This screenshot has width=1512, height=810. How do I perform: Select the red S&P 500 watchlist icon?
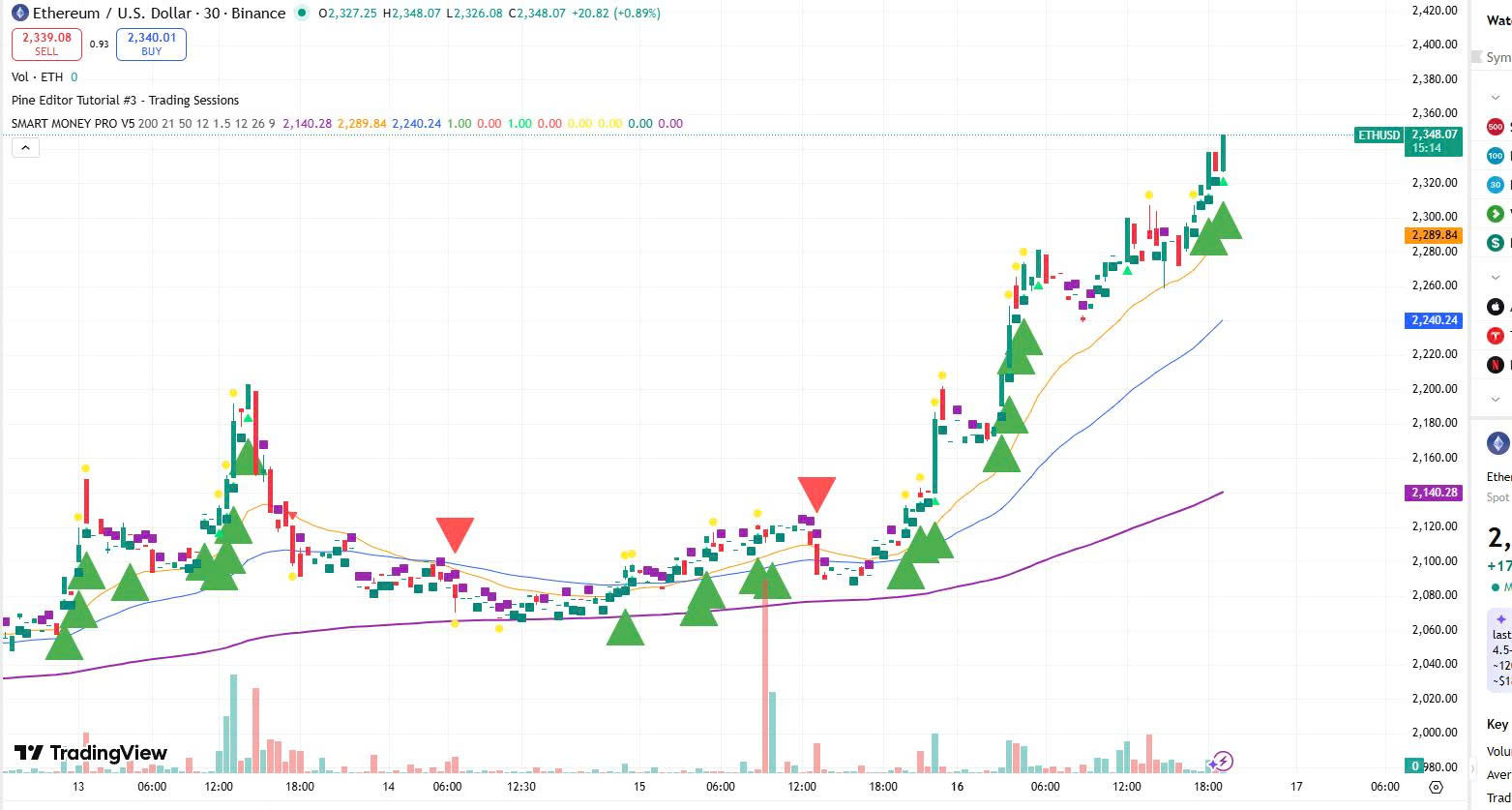1496,127
